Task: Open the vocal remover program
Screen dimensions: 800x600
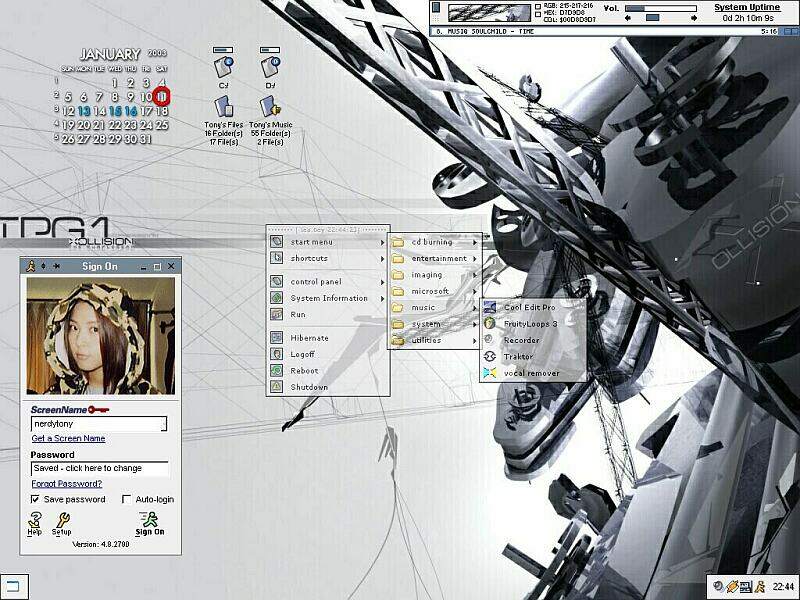Action: [x=530, y=373]
